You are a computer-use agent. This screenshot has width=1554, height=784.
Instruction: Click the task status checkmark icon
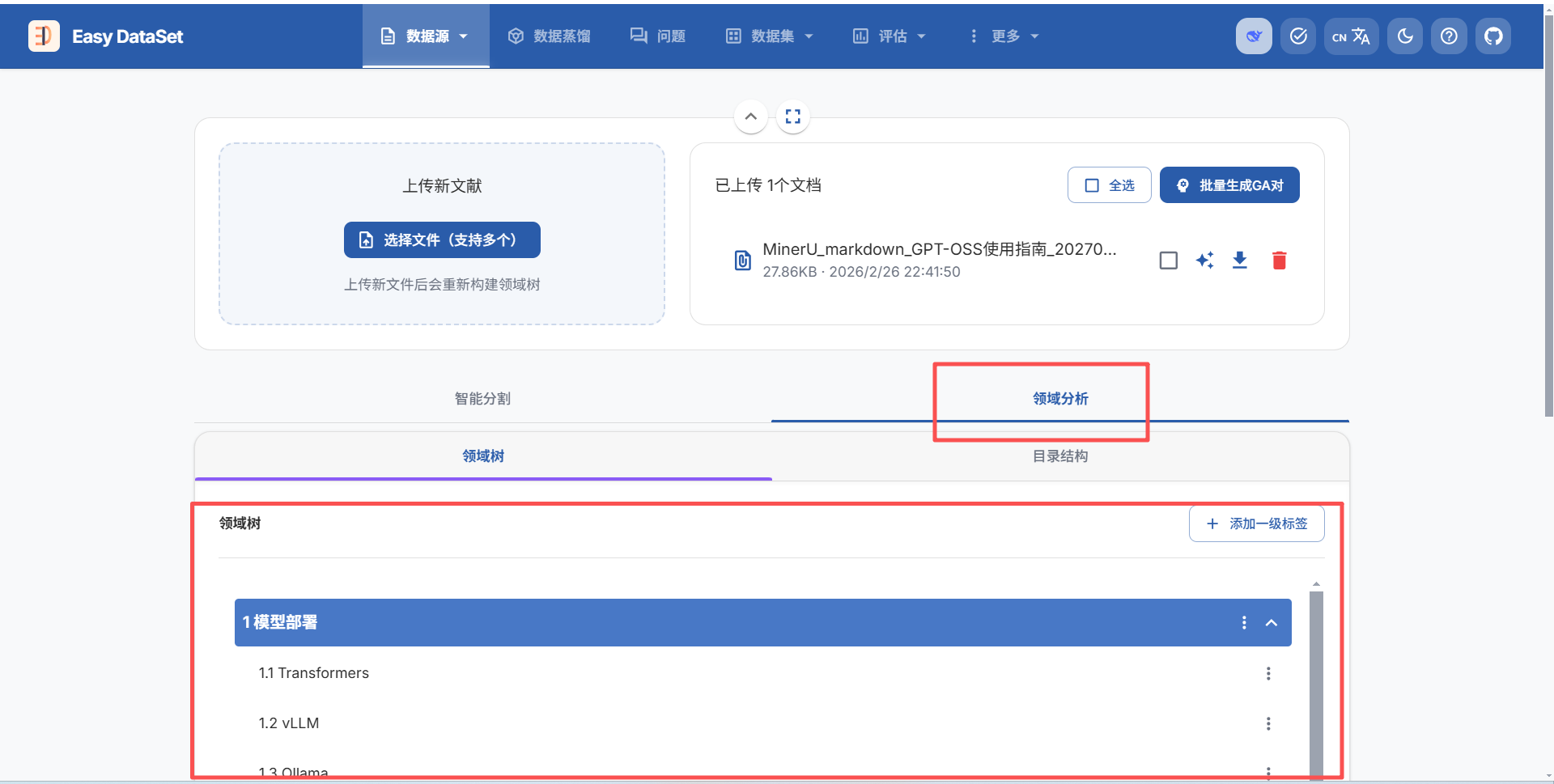tap(1298, 36)
